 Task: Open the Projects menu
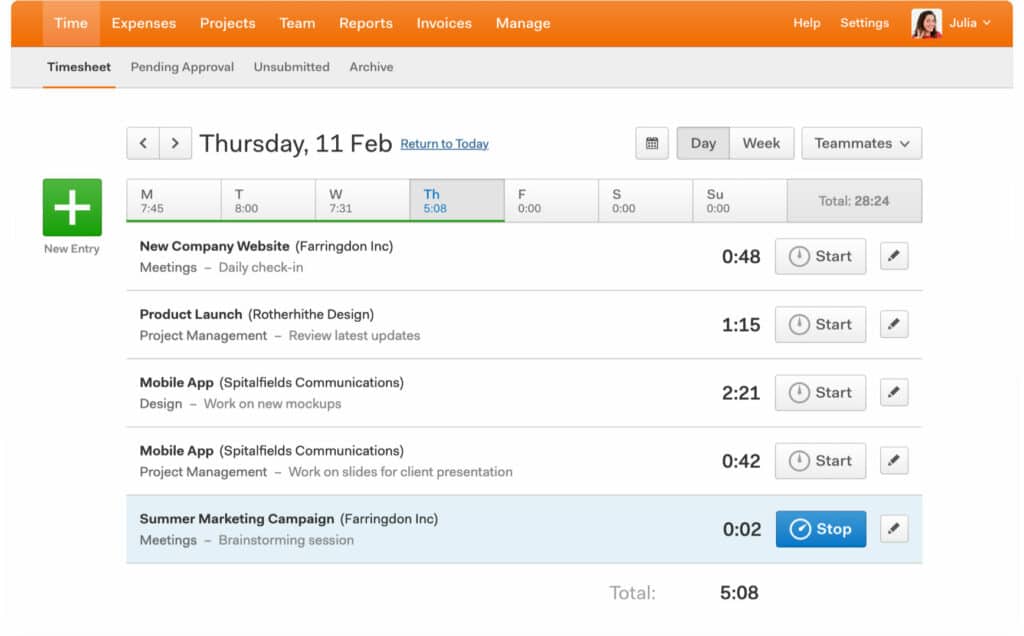pos(227,23)
